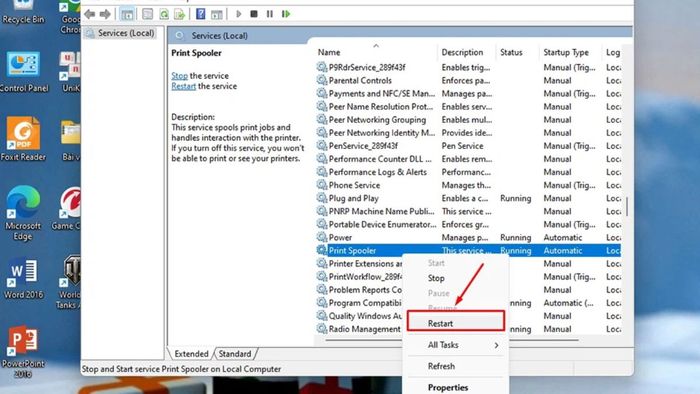
Task: Click the Export List toolbar icon
Action: 179,14
